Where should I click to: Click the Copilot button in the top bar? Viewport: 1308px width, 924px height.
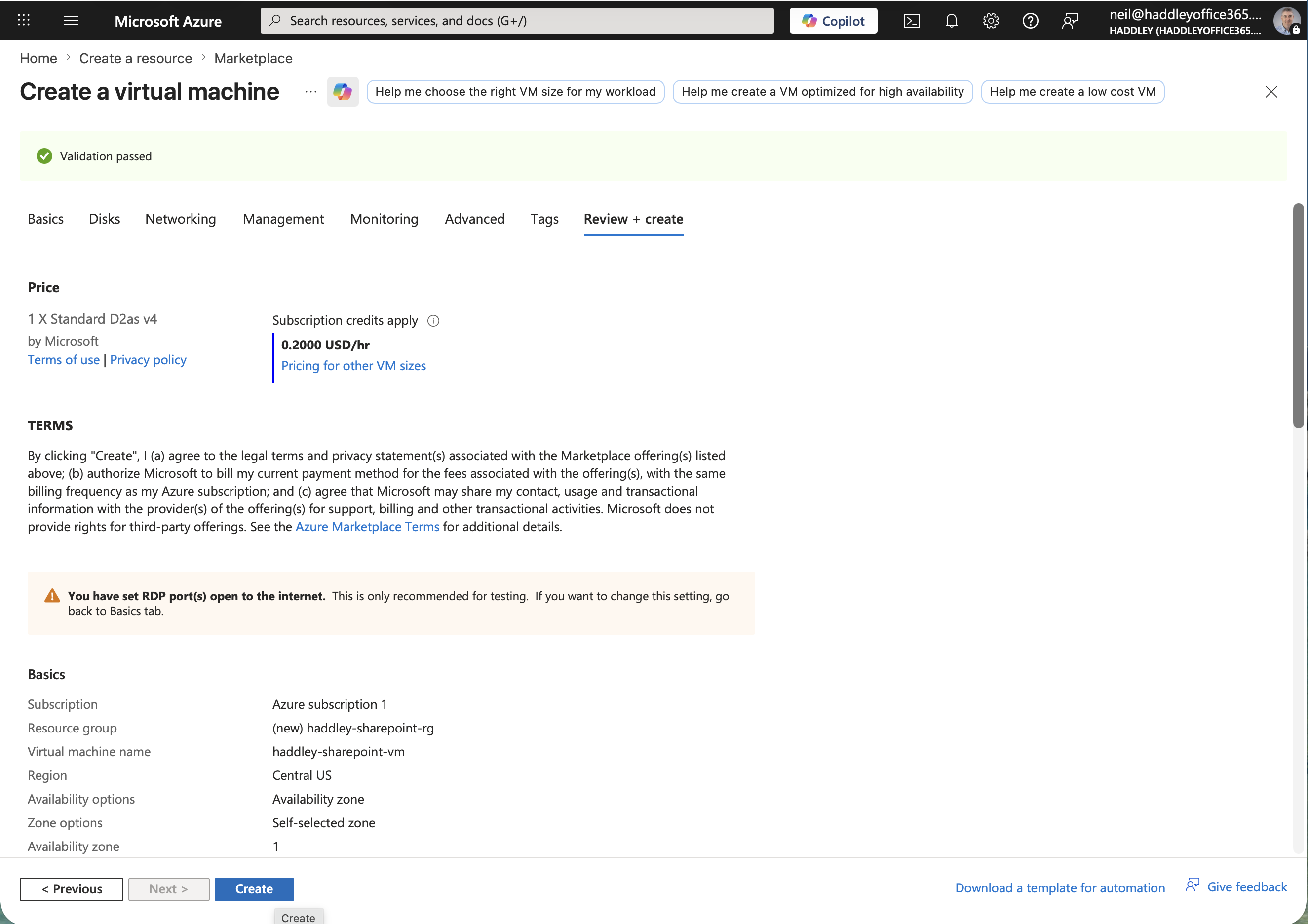tap(833, 21)
